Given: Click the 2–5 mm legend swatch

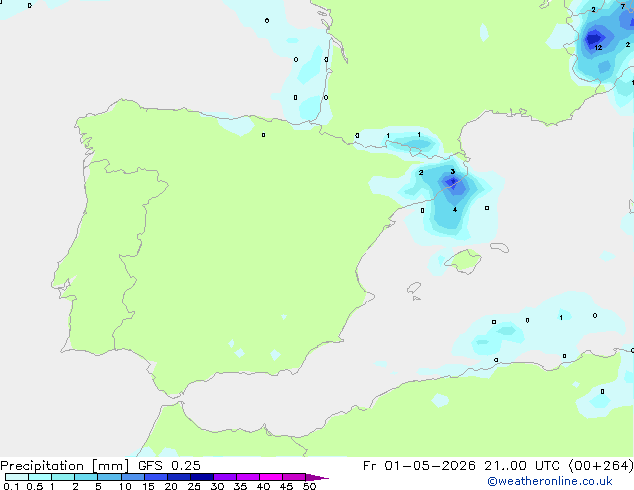Looking at the screenshot, I should (86, 477).
